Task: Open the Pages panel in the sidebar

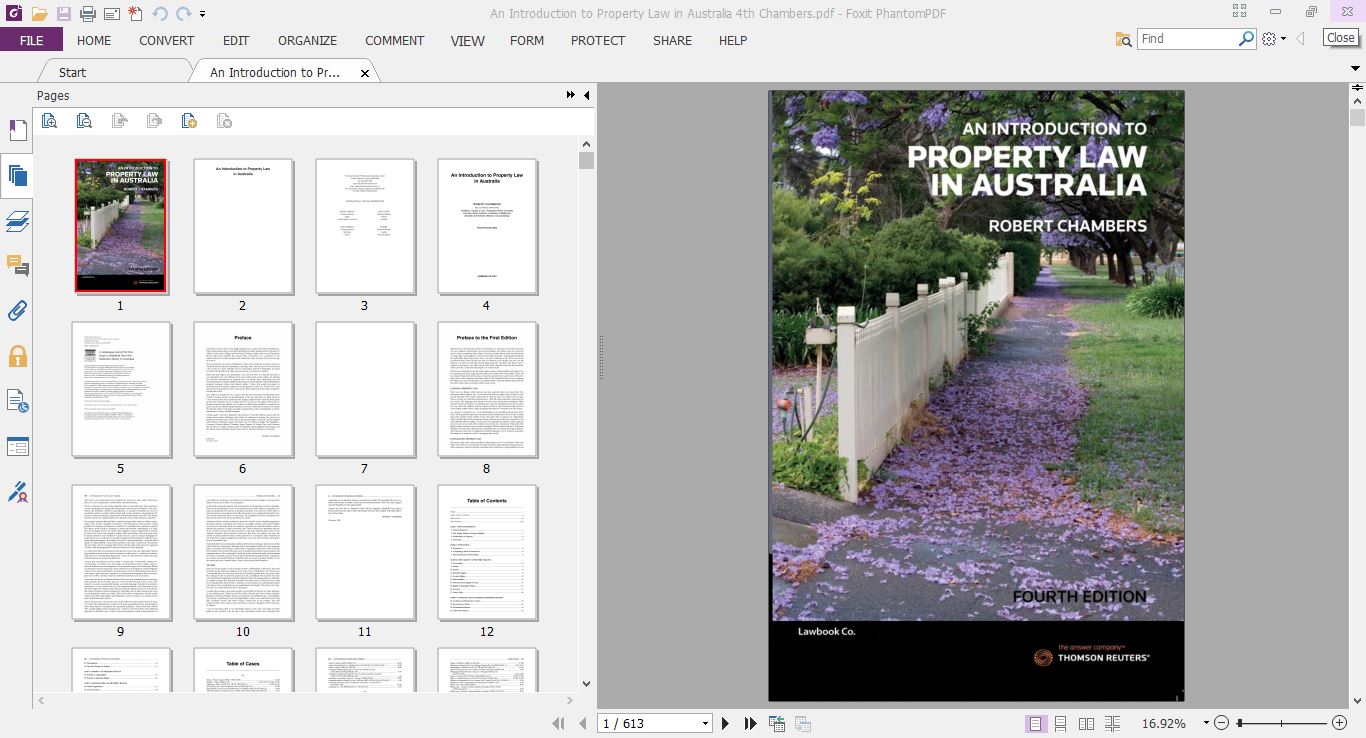Action: coord(17,176)
